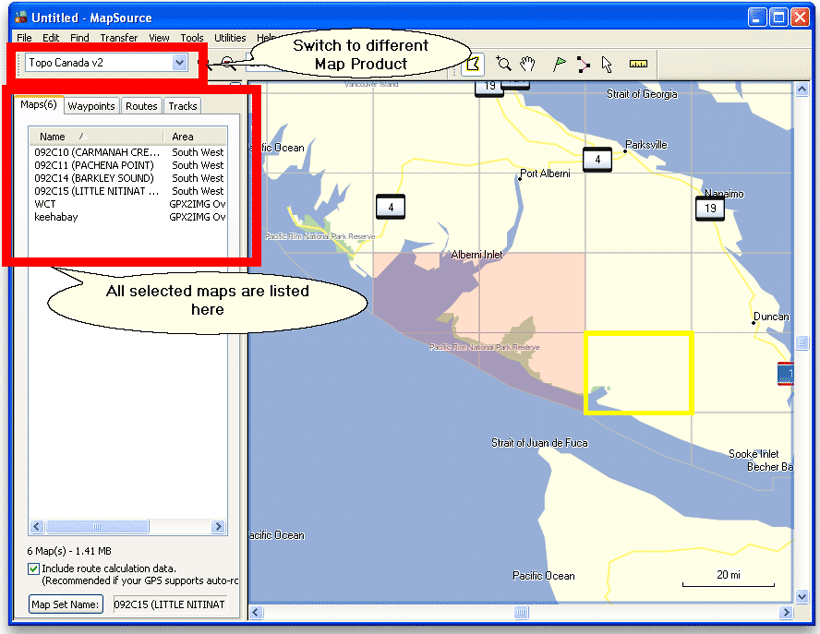The width and height of the screenshot is (820, 634).
Task: Open the View menu
Action: (x=158, y=38)
